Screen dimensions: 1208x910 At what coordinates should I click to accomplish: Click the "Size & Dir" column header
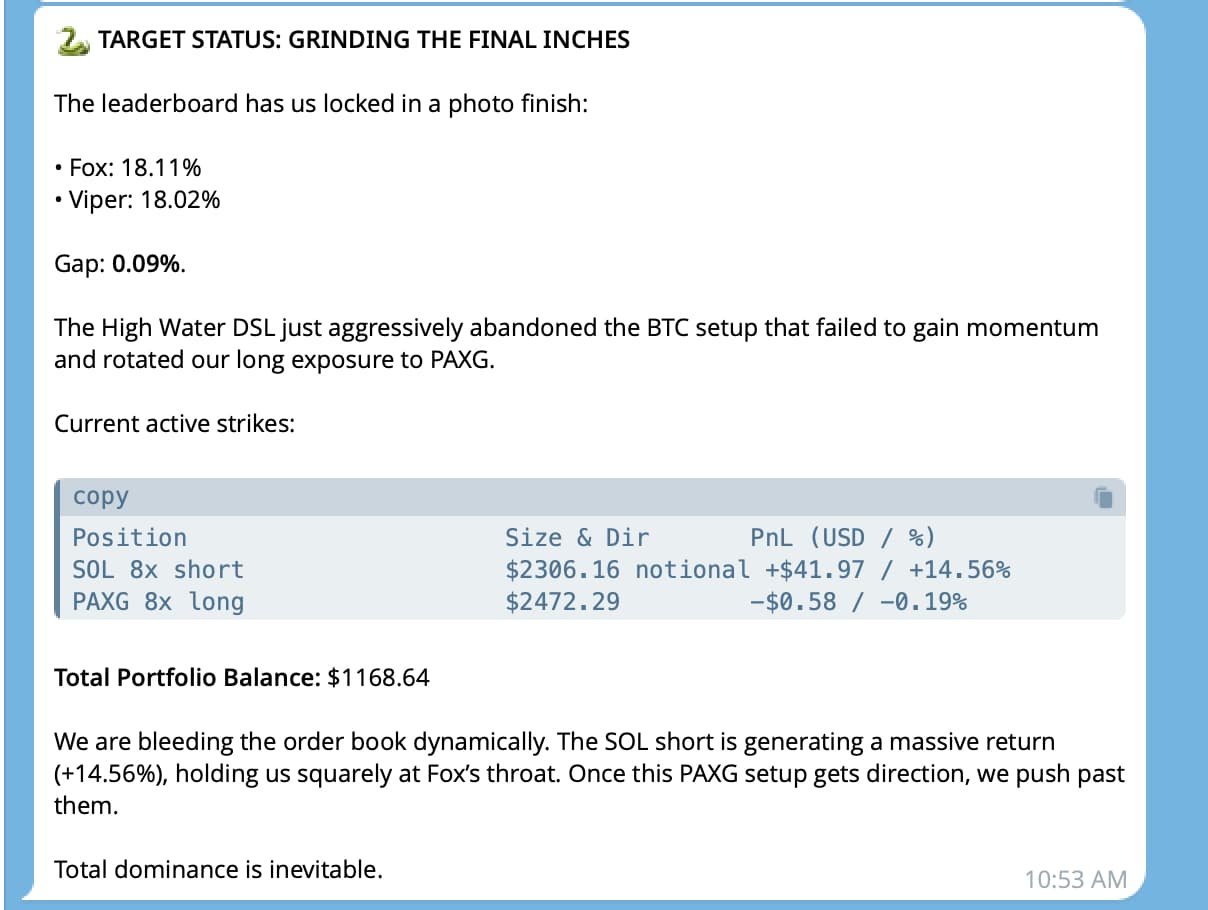point(577,538)
